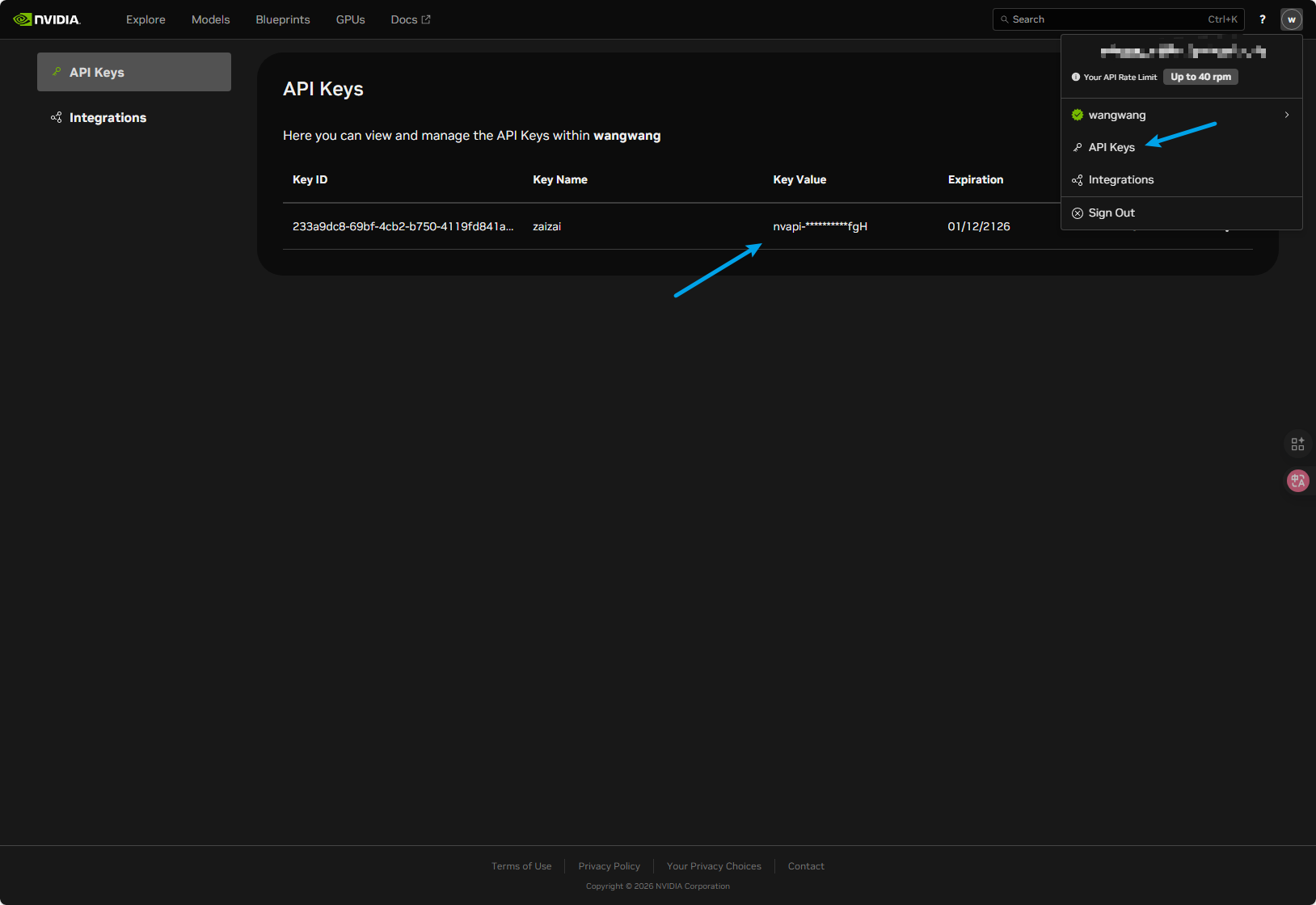Image resolution: width=1316 pixels, height=905 pixels.
Task: Click the green verified badge next to wangwang
Action: pyautogui.click(x=1078, y=115)
